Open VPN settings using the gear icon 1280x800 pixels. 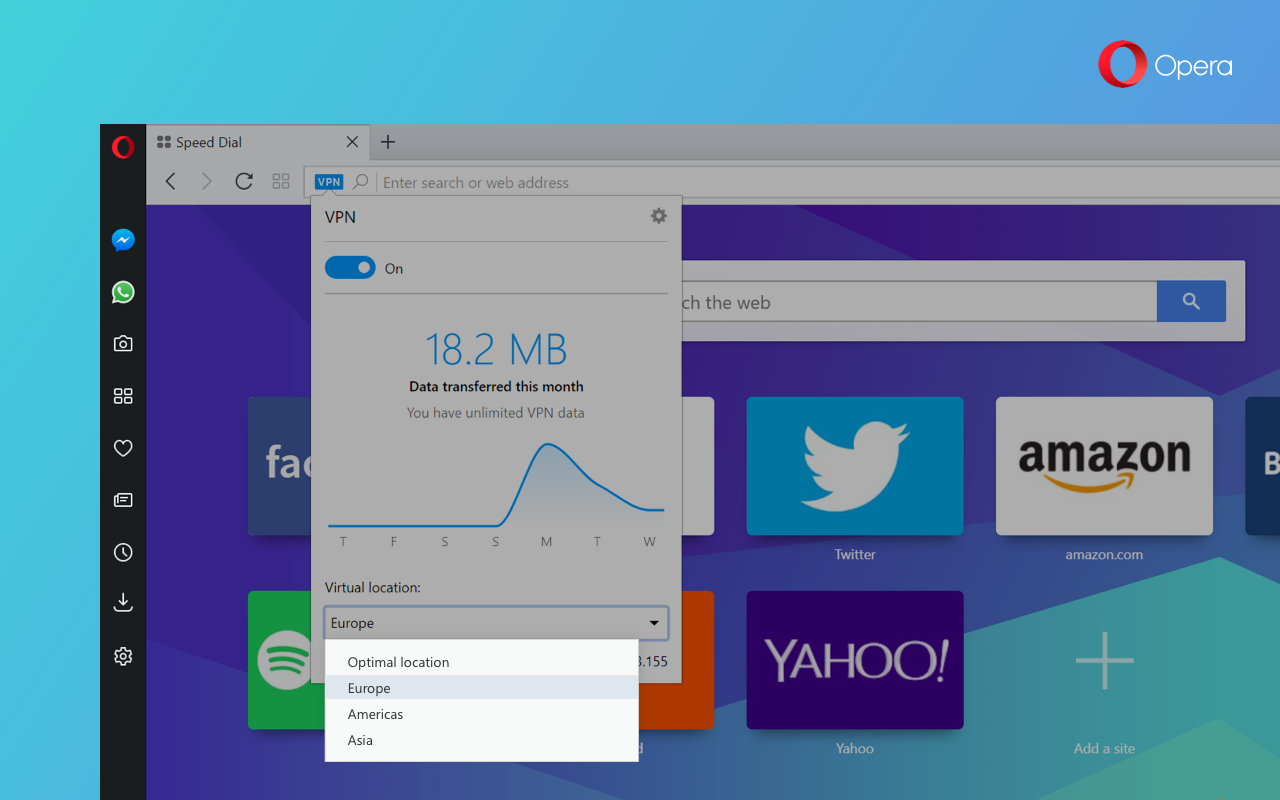tap(658, 215)
